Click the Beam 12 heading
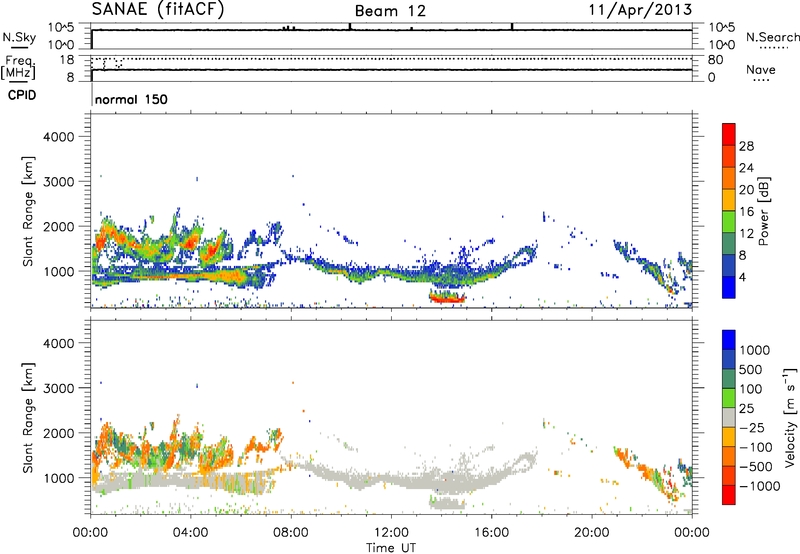Viewport: 800px width, 554px height. (x=390, y=11)
